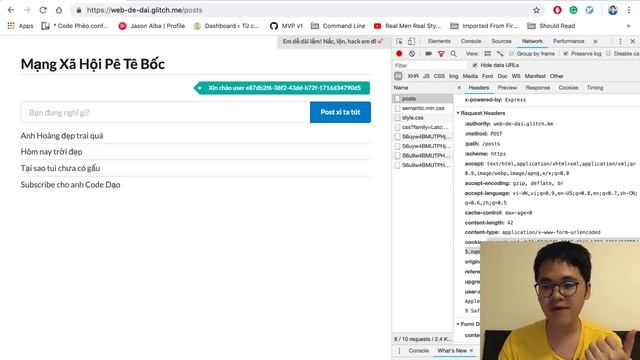Filter requests by WS
Image resolution: width=640 pixels, height=360 pixels.
(x=516, y=76)
